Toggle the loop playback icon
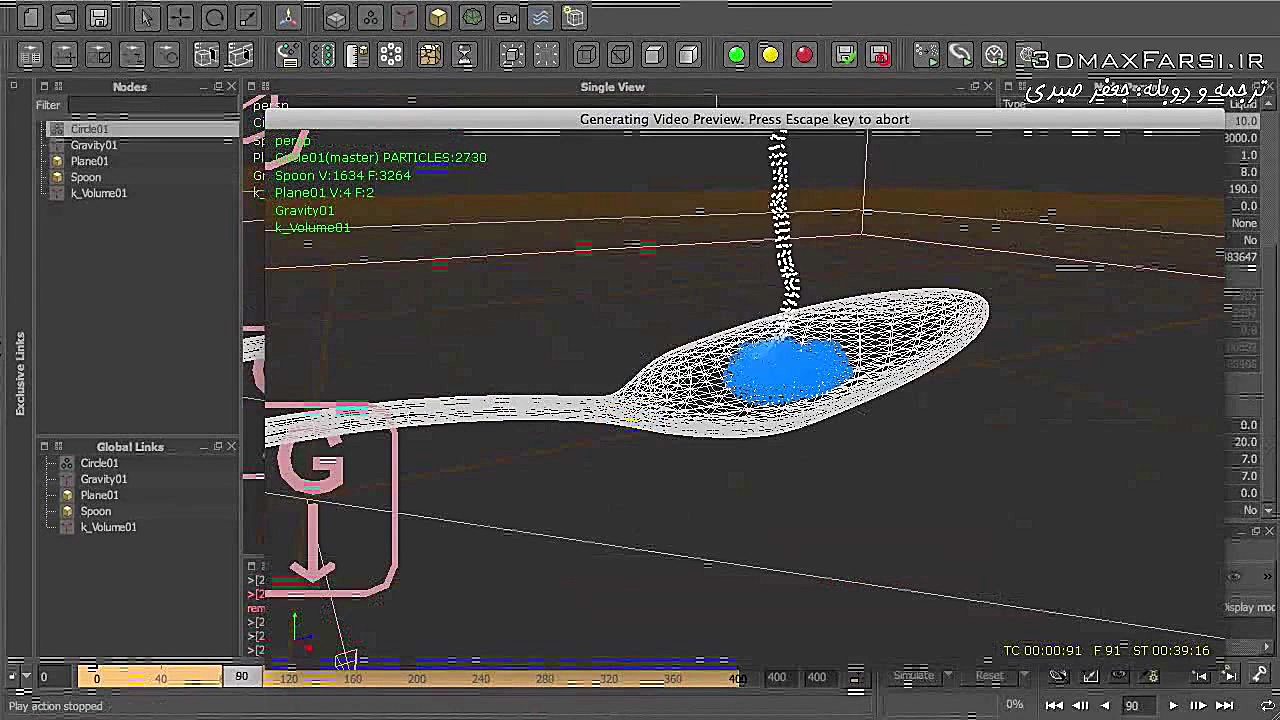This screenshot has width=1280, height=720. point(1267,705)
